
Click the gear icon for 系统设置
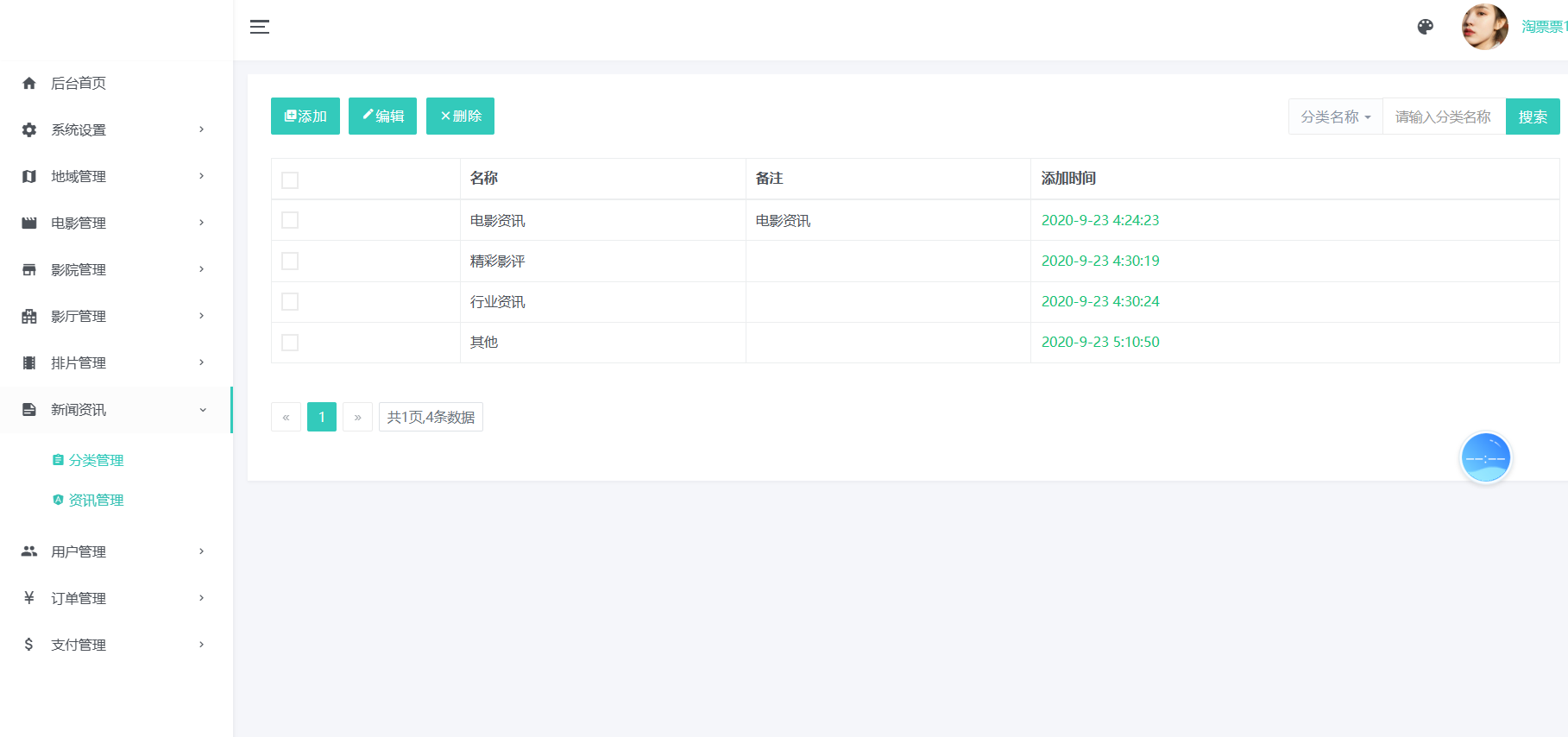point(29,129)
